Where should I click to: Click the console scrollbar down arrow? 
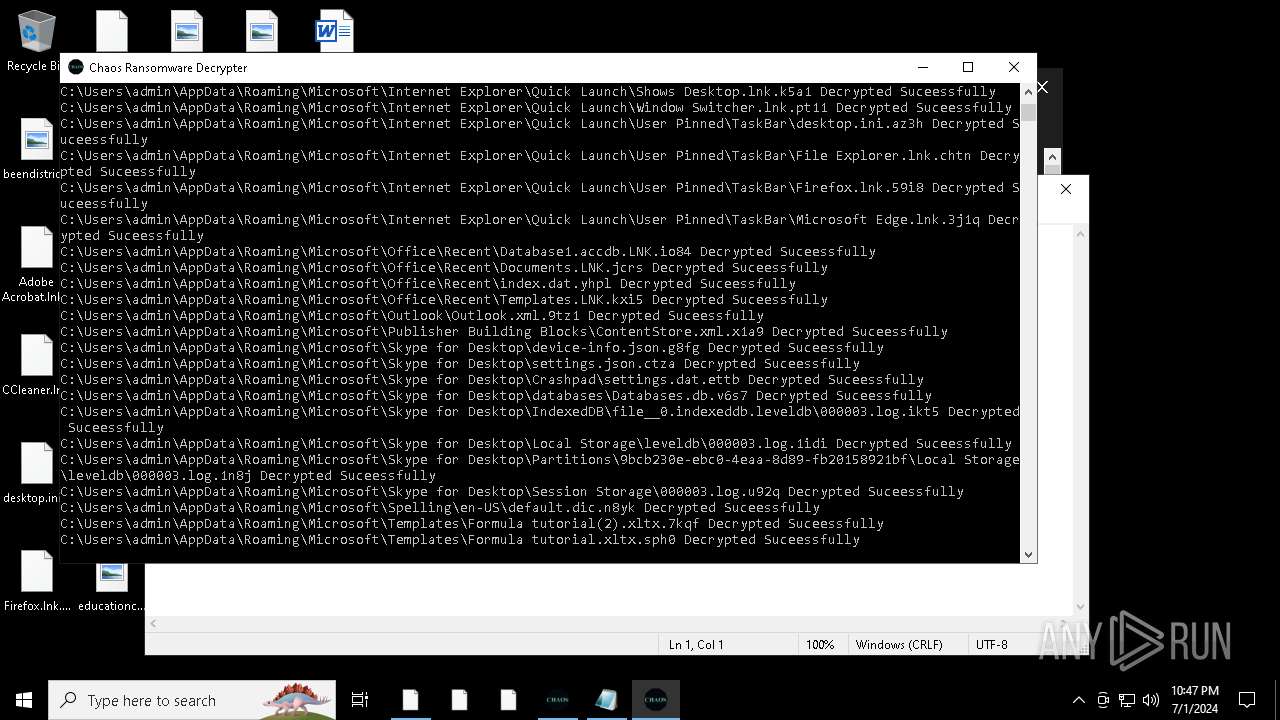[x=1028, y=554]
